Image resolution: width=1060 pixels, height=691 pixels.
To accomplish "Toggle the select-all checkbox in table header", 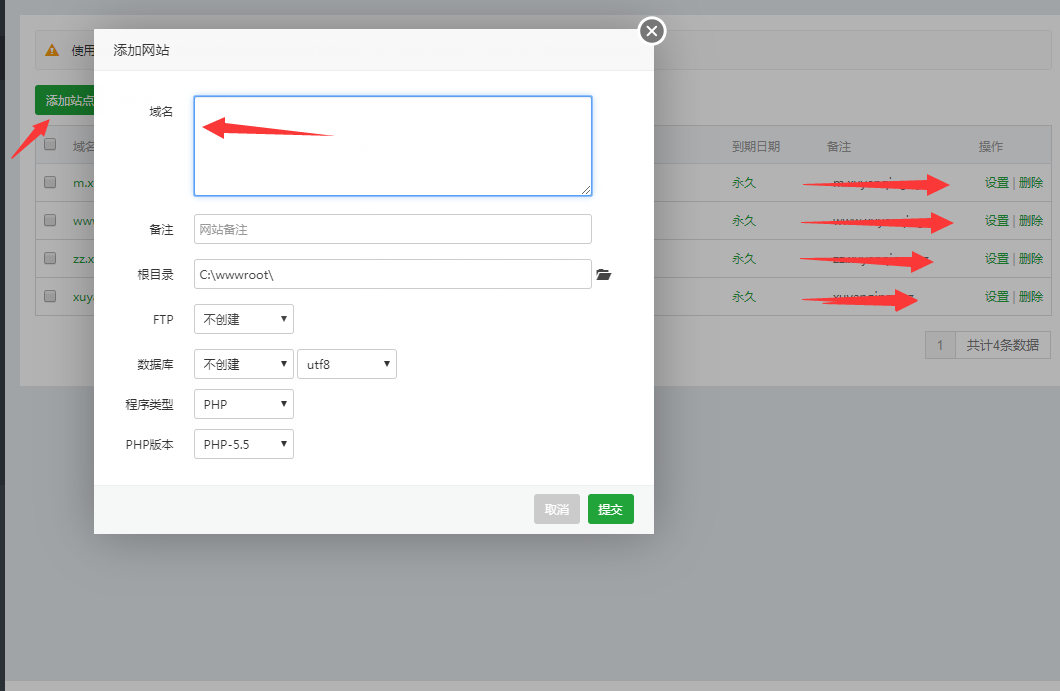I will (x=50, y=144).
